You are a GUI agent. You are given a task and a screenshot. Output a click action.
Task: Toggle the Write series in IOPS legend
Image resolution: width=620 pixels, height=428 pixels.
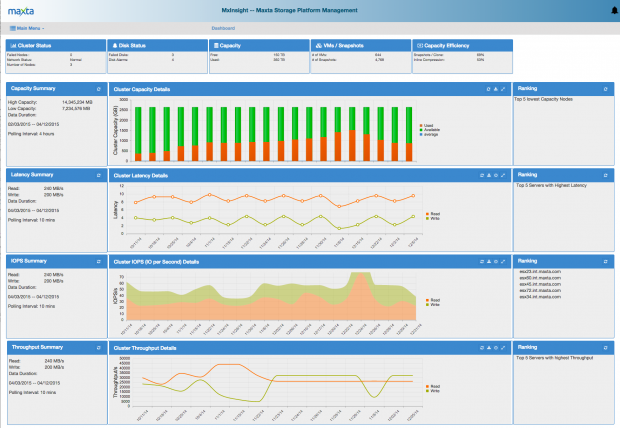(x=432, y=304)
